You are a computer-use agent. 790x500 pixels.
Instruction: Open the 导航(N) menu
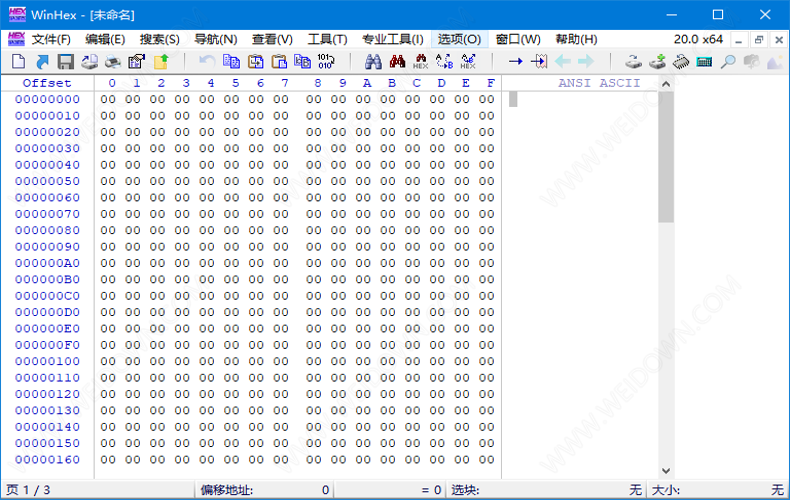coord(216,39)
